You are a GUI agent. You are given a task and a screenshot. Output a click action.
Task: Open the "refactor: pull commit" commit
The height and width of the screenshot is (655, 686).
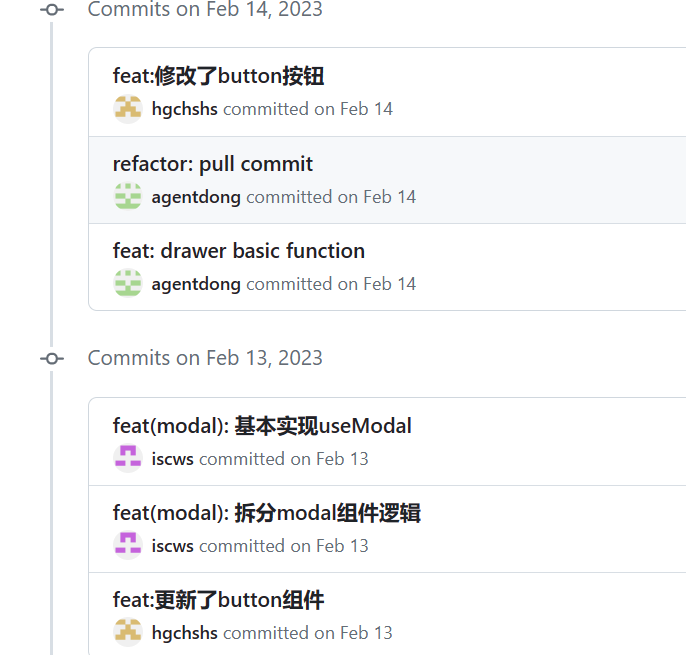click(x=212, y=164)
